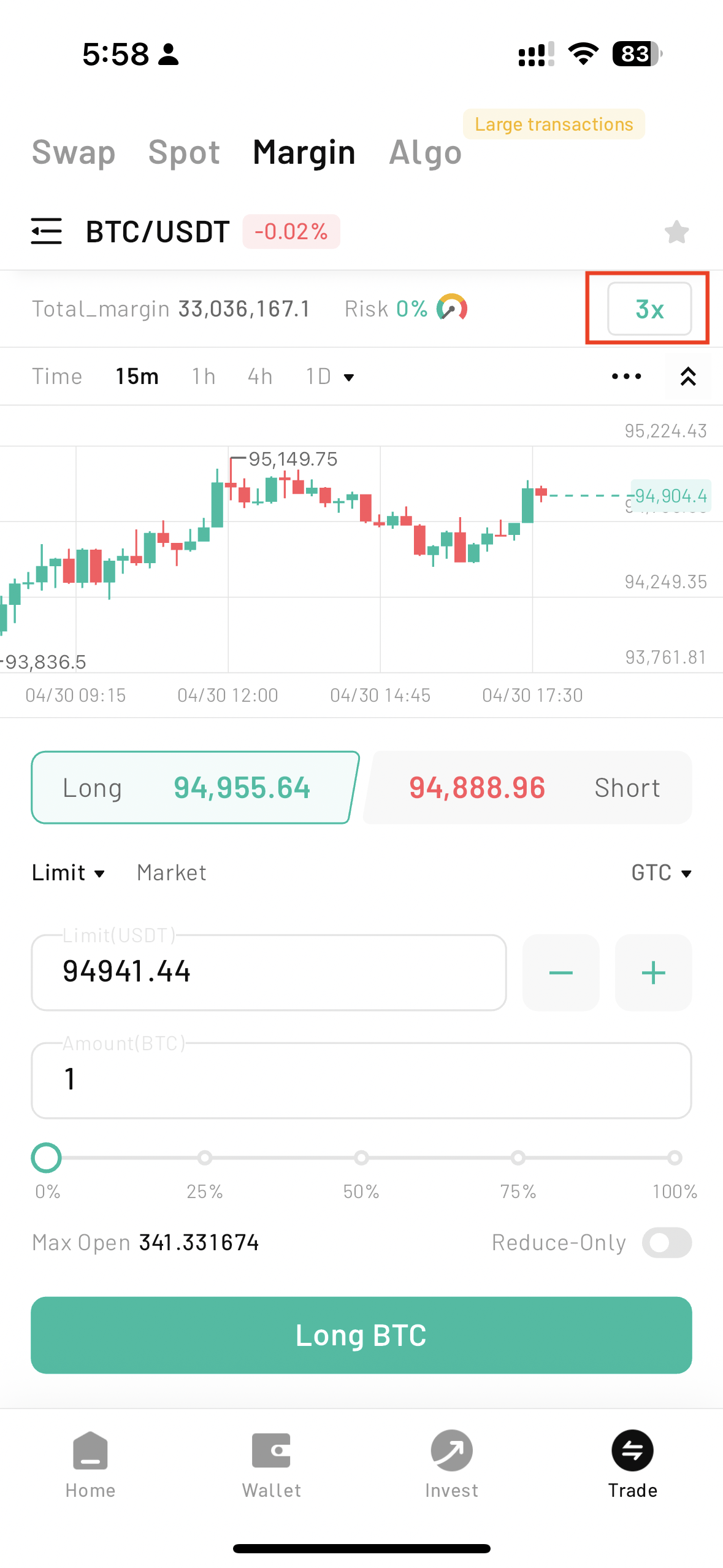Tap the risk gauge indicator icon
This screenshot has height=1568, width=723.
[x=452, y=308]
